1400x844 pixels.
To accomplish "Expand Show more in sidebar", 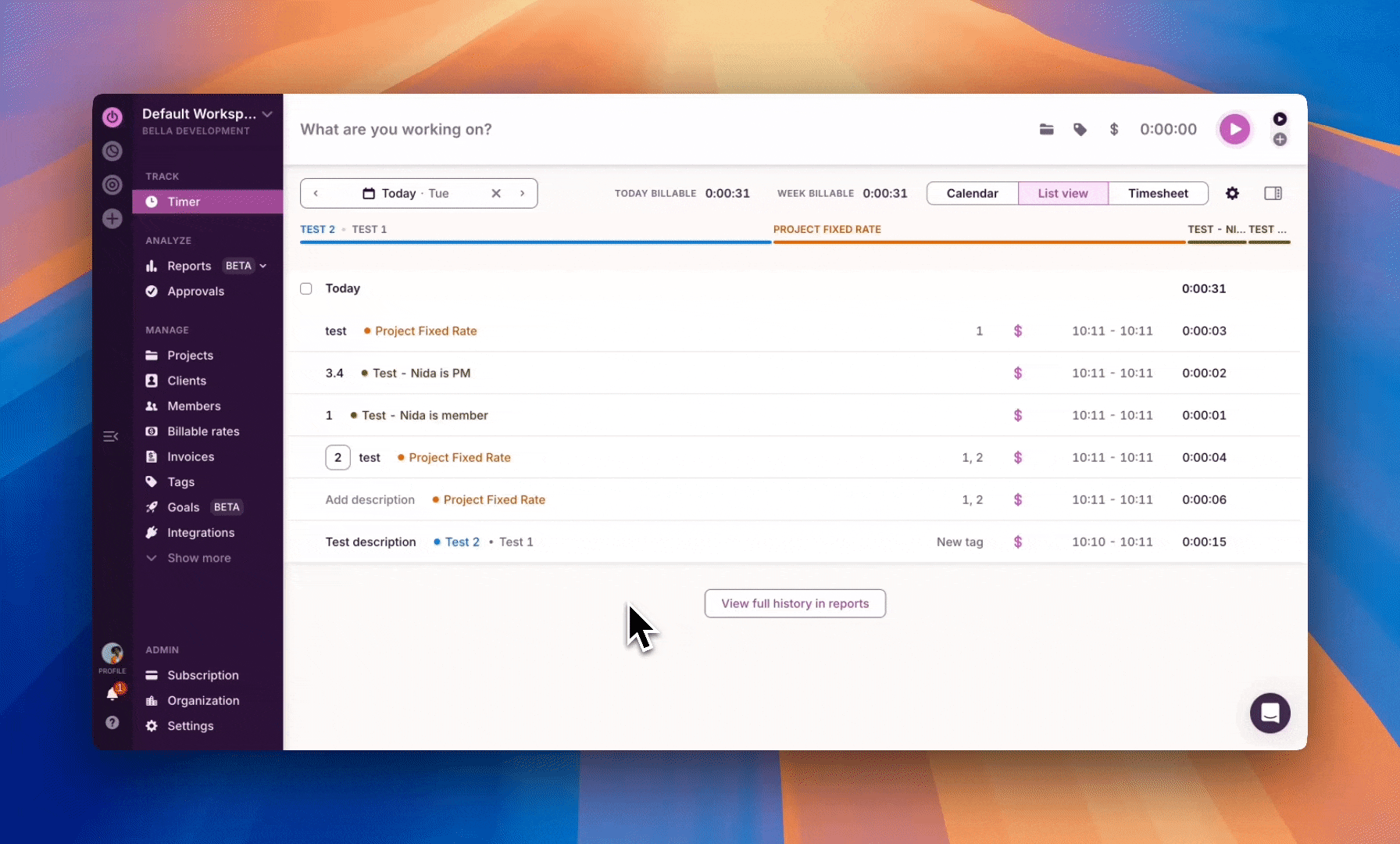I will 198,558.
